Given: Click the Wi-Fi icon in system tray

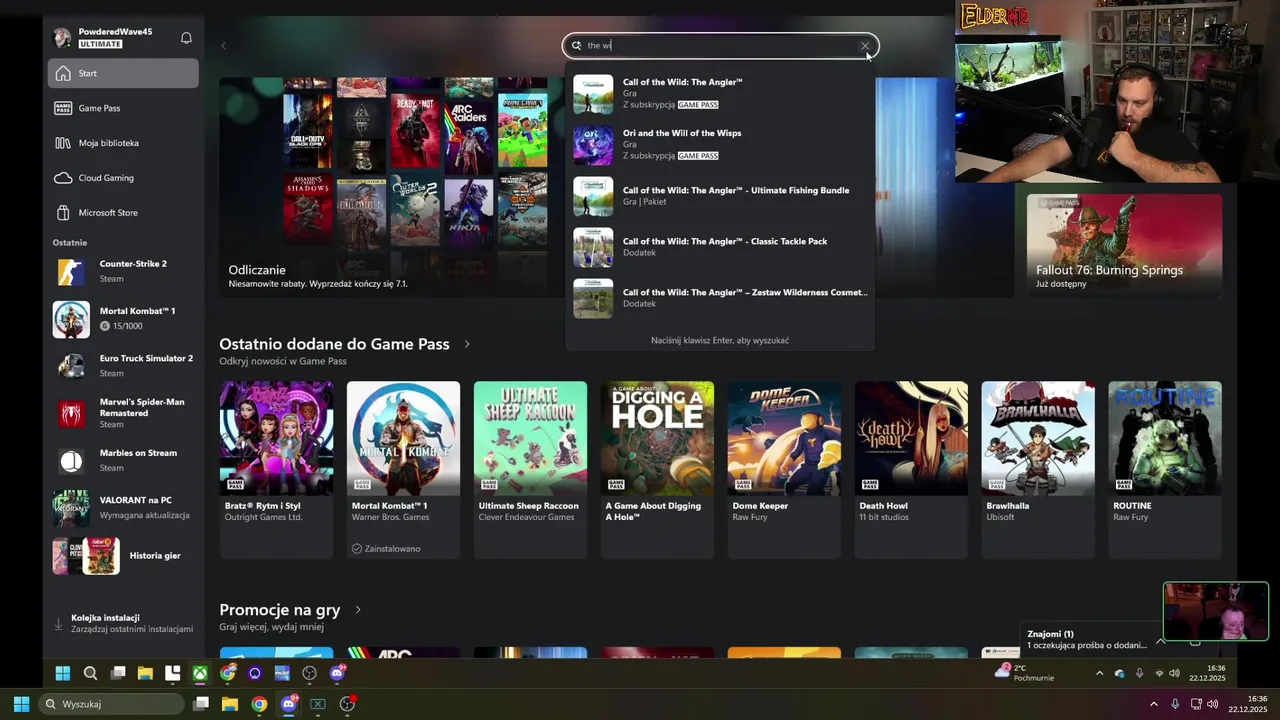Looking at the screenshot, I should (1159, 673).
